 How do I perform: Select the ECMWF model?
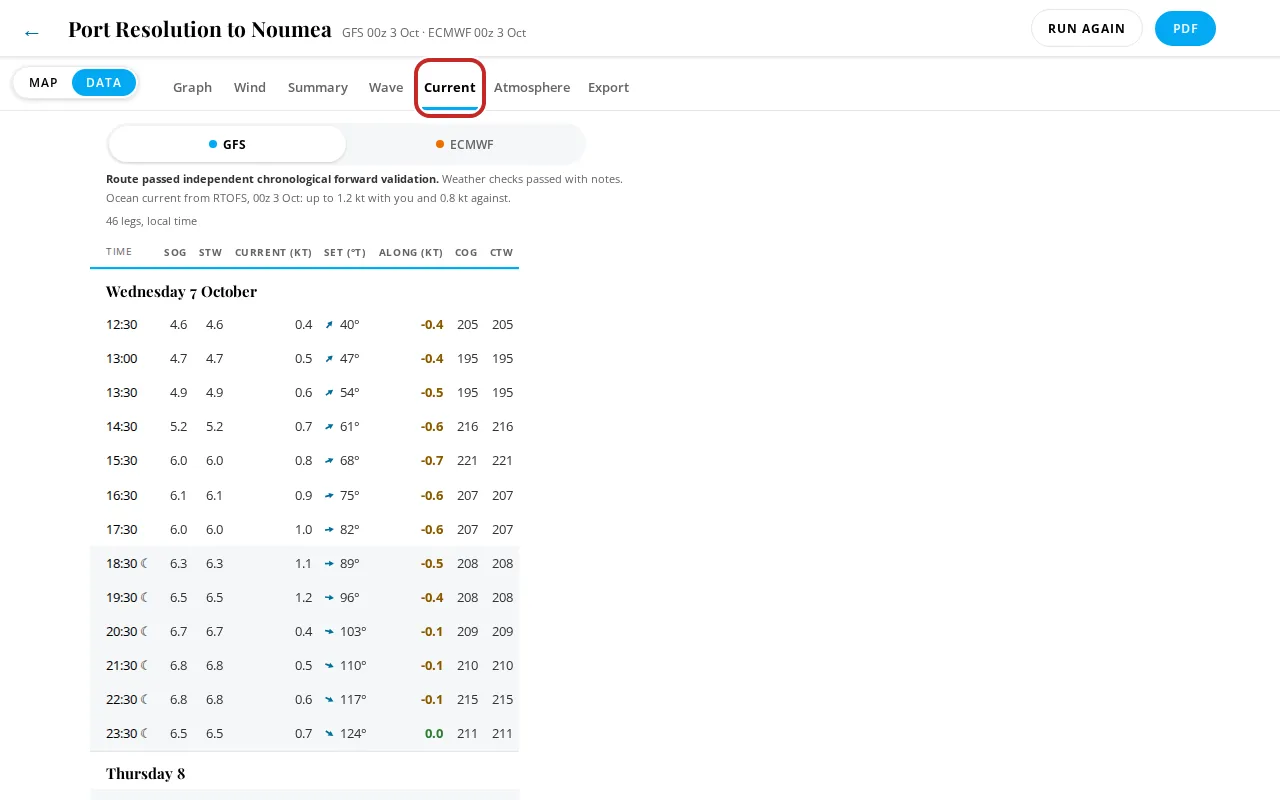click(x=465, y=144)
